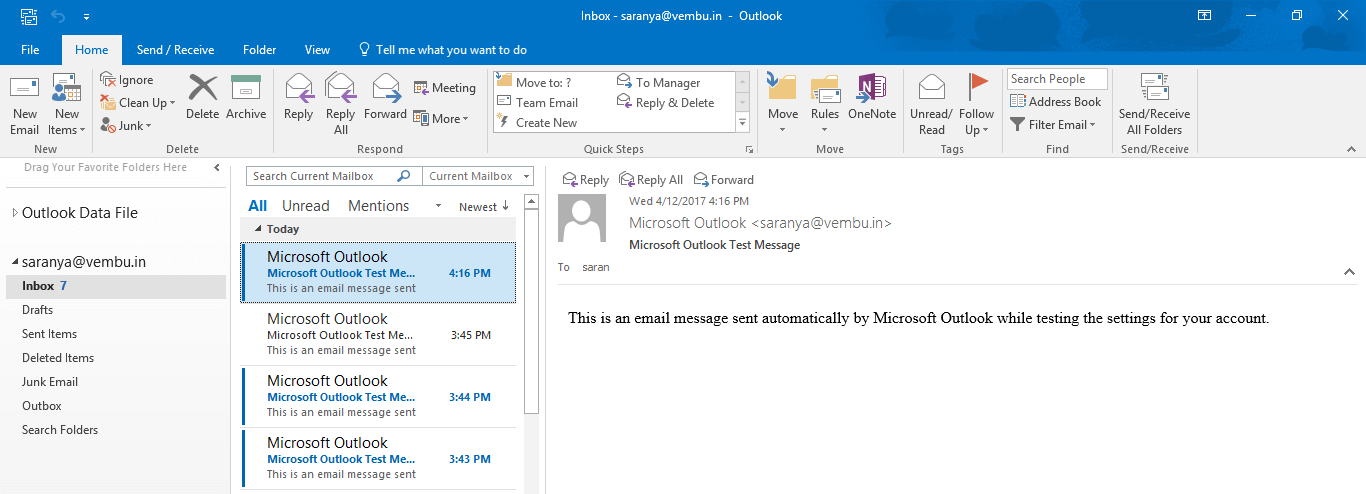Toggle Unread/Read status
Image resolution: width=1366 pixels, height=494 pixels.
click(x=931, y=105)
